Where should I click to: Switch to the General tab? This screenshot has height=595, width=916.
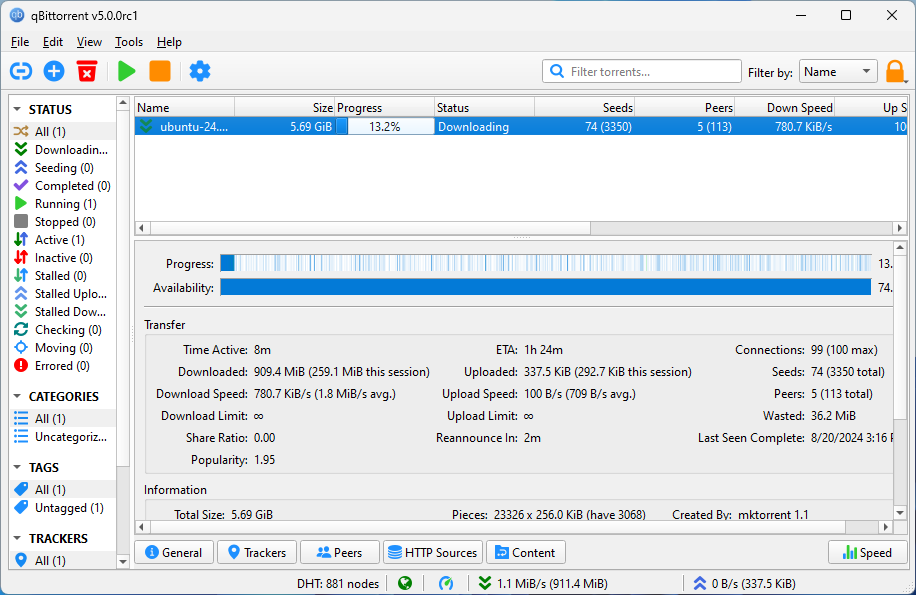point(174,552)
